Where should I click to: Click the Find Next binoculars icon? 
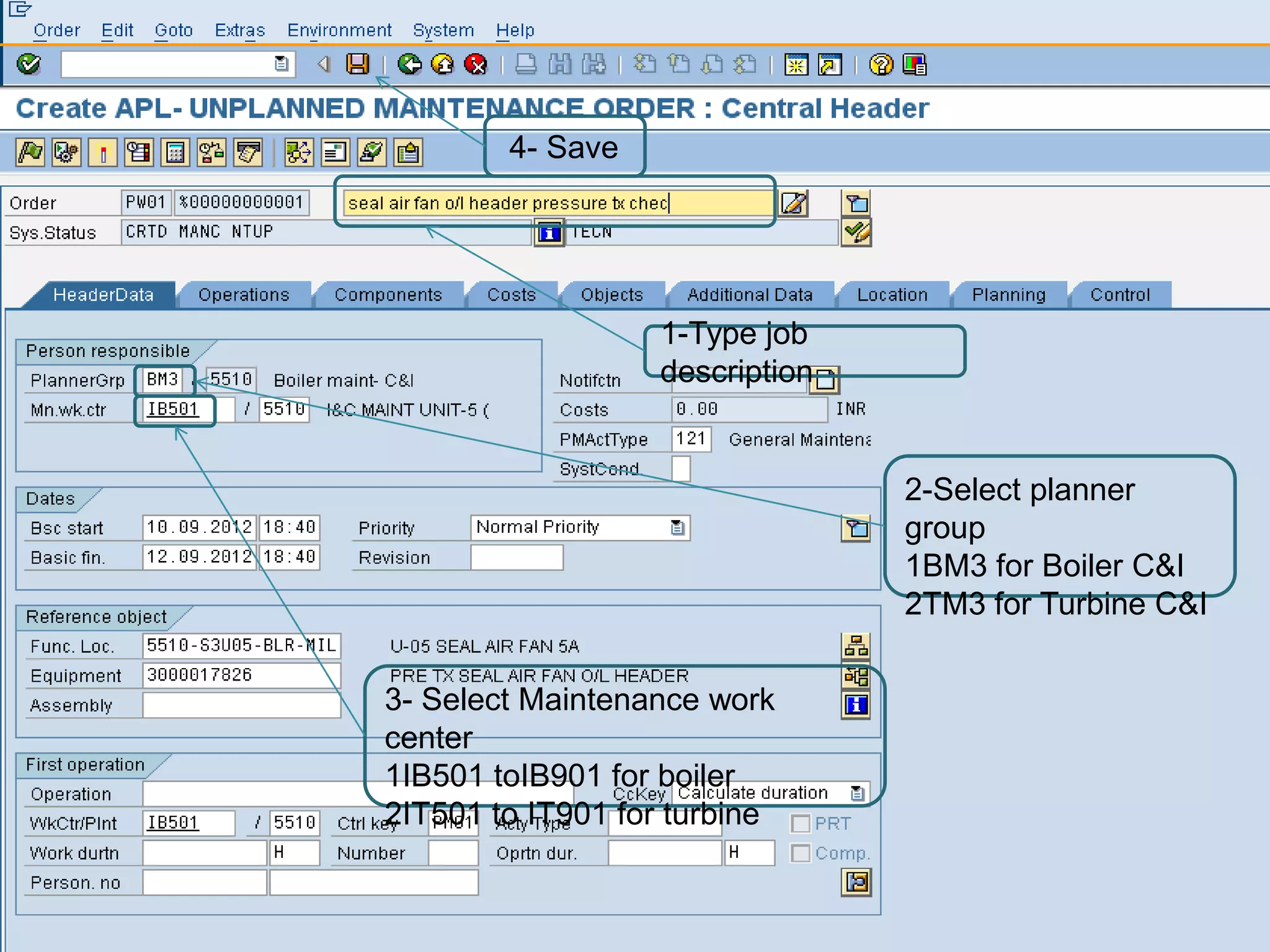(594, 64)
